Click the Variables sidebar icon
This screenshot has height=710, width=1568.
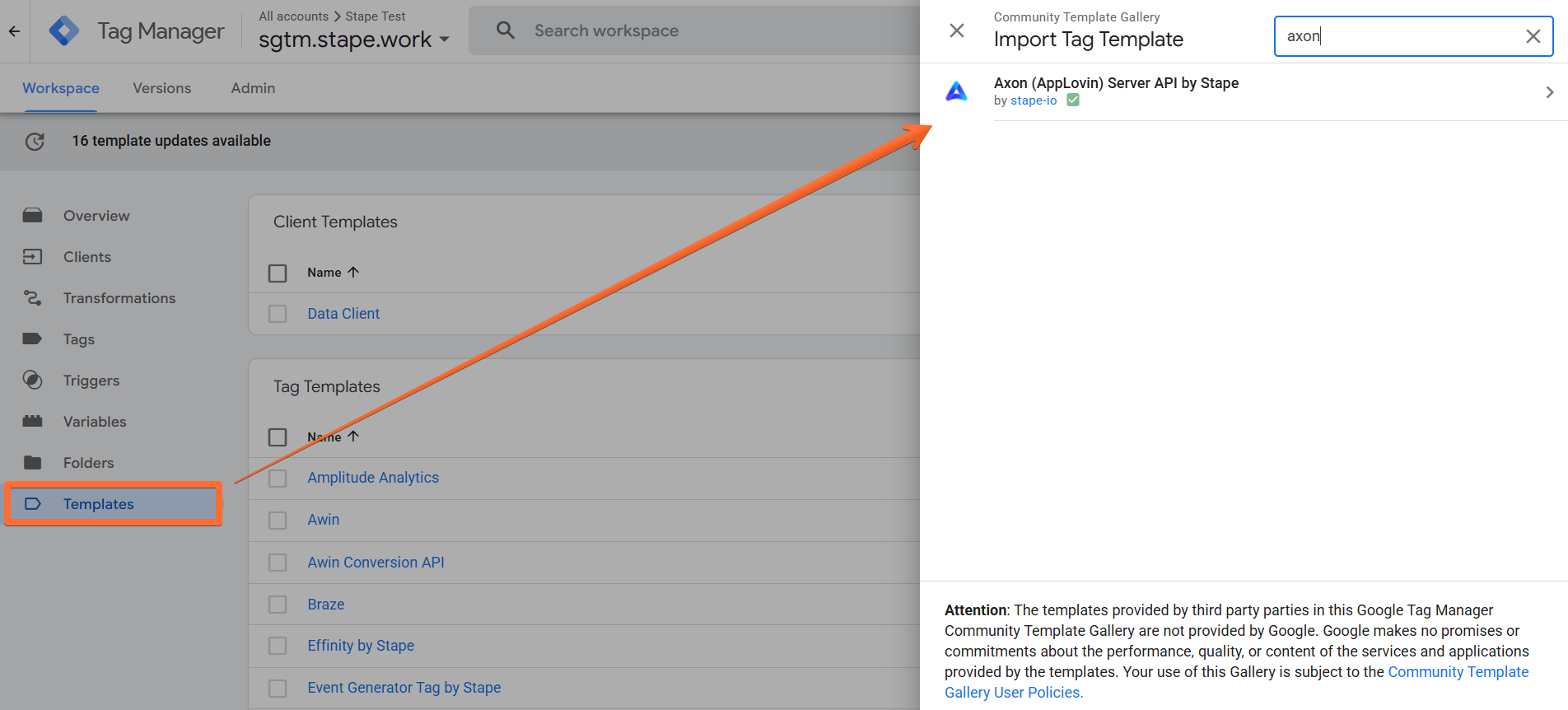coord(33,421)
